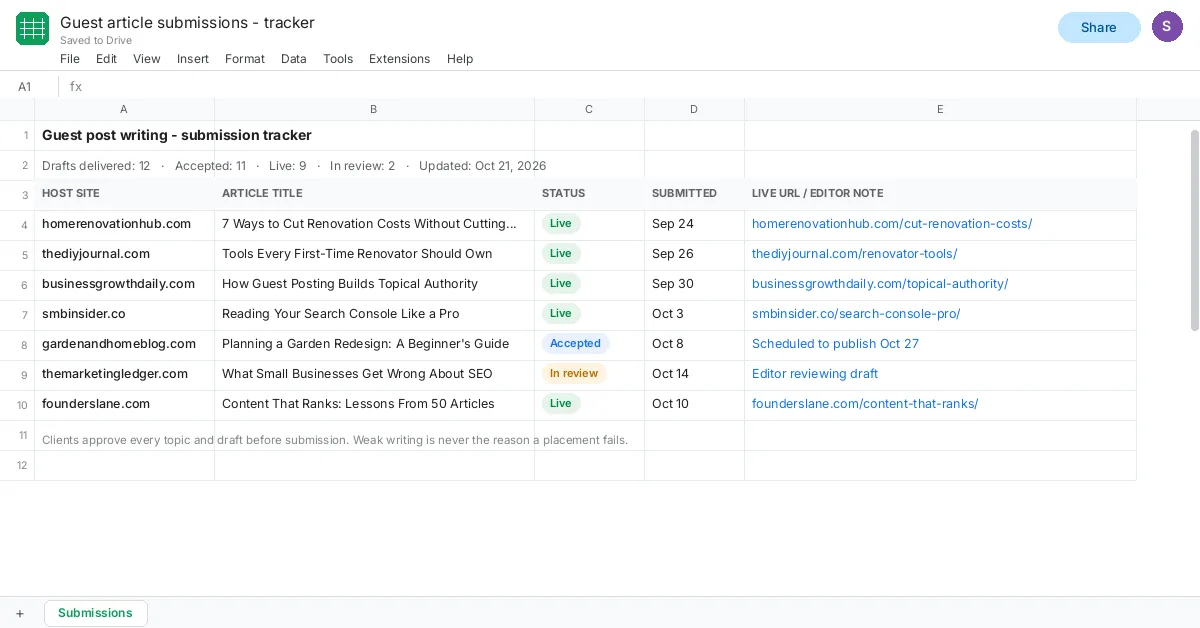Image resolution: width=1200 pixels, height=628 pixels.
Task: Select row 9 header
Action: click(17, 374)
